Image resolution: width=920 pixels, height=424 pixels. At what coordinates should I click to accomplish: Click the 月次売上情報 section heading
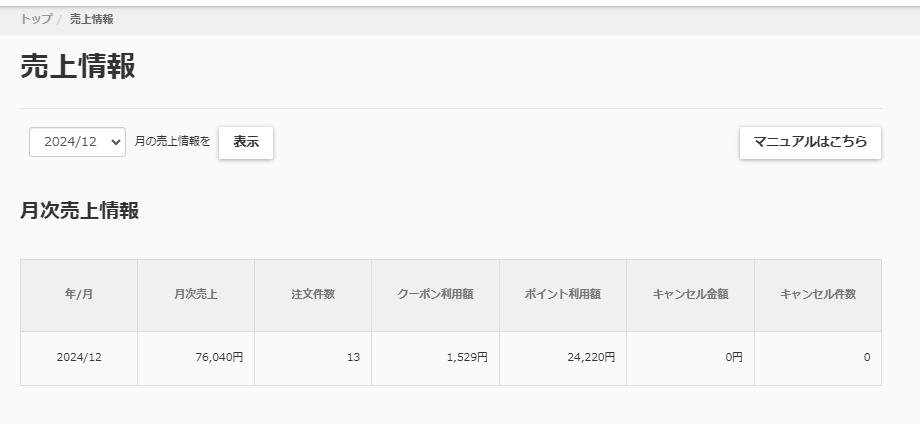(79, 211)
